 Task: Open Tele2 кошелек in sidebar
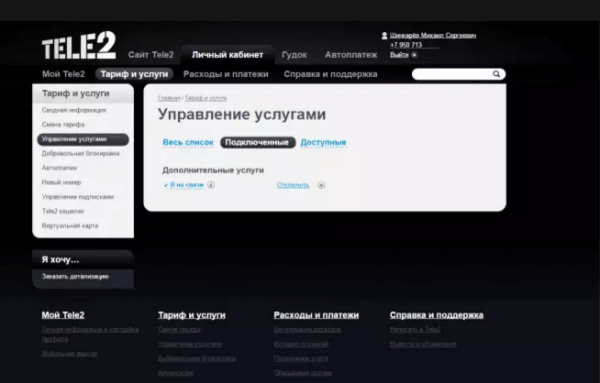coord(63,211)
